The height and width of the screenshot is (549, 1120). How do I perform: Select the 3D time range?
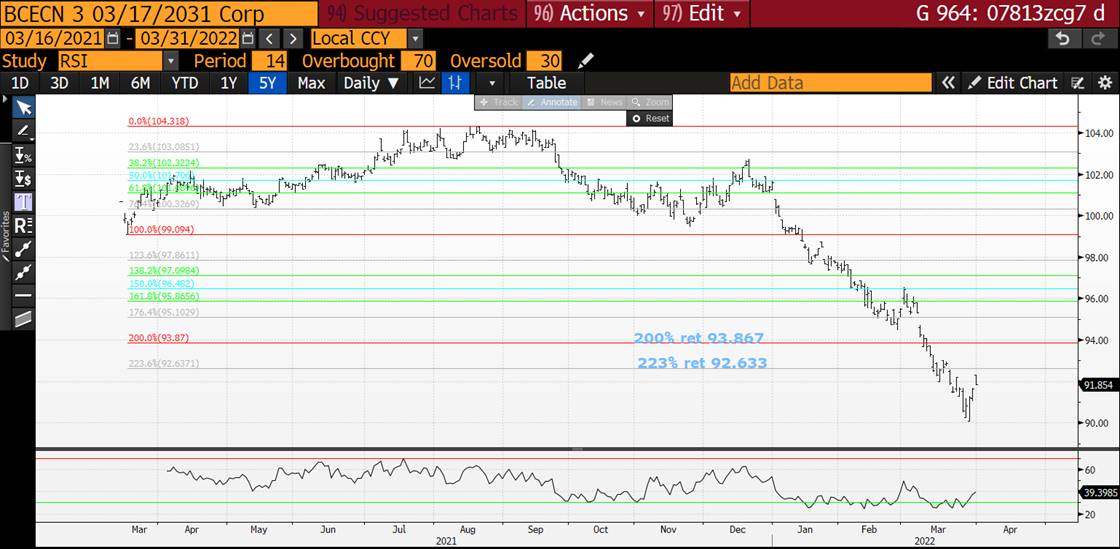pos(59,83)
